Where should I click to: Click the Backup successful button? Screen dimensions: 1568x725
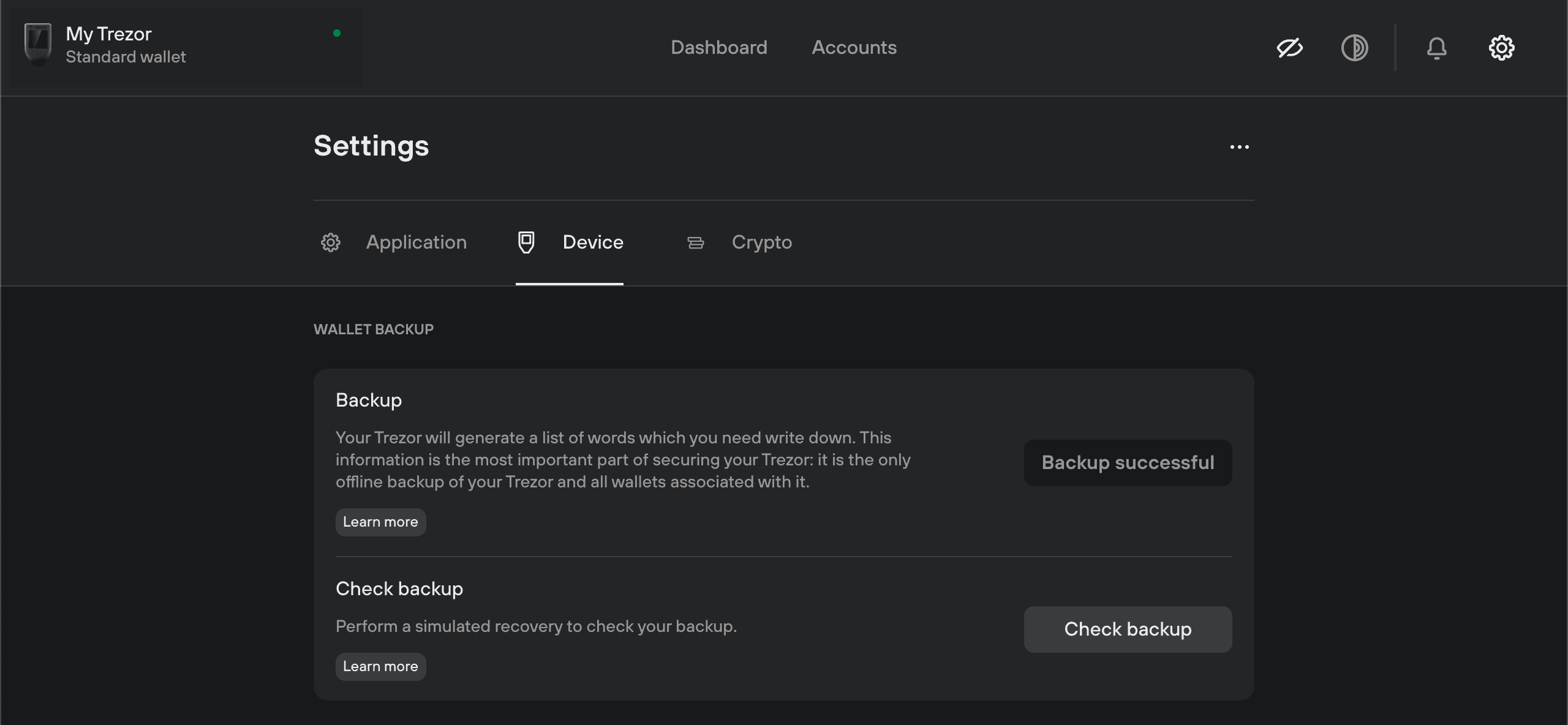[1128, 463]
